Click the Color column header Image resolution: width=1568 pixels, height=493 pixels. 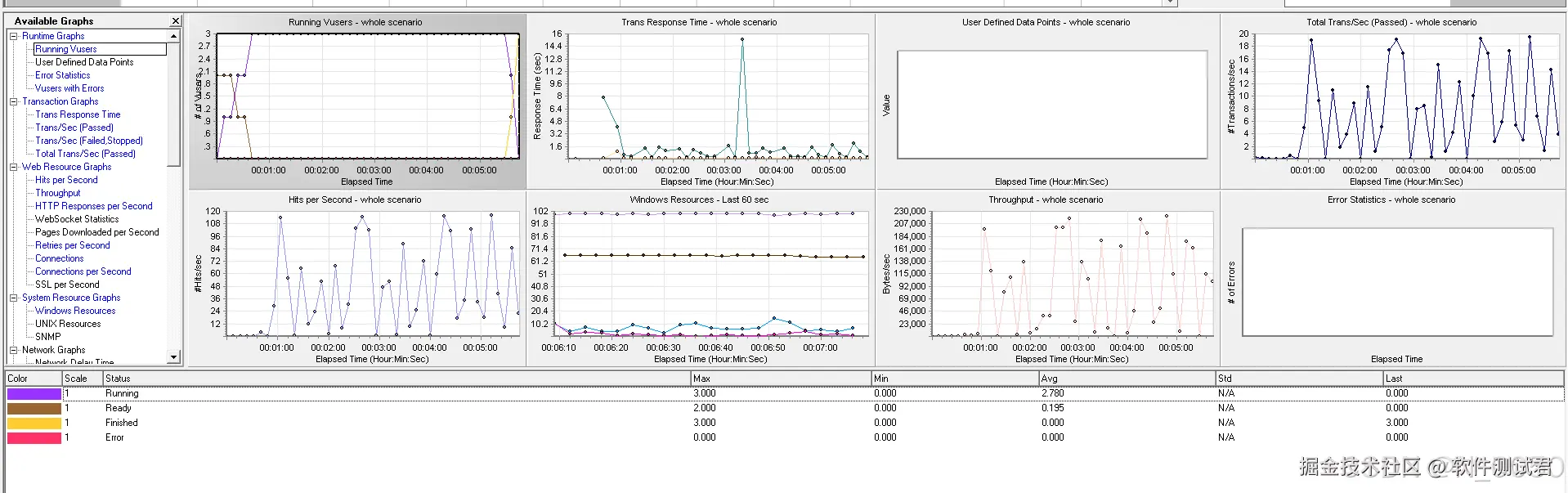[x=34, y=379]
